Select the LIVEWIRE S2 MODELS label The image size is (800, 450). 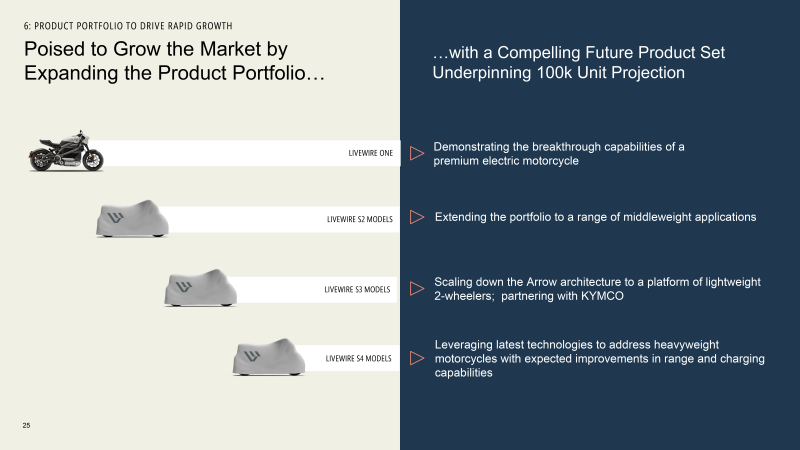pos(360,218)
